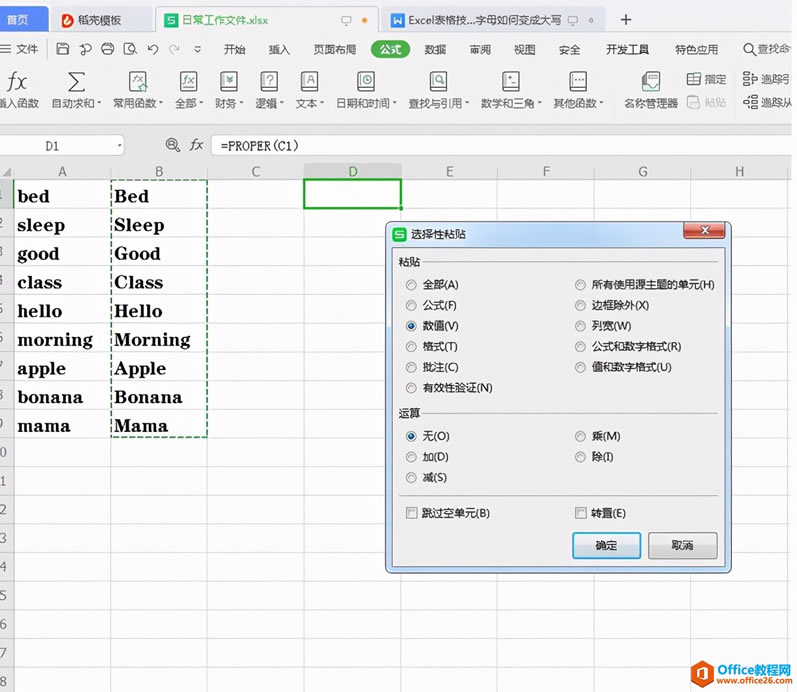
Task: Switch to the 开发工具 ribbon tab
Action: click(627, 49)
